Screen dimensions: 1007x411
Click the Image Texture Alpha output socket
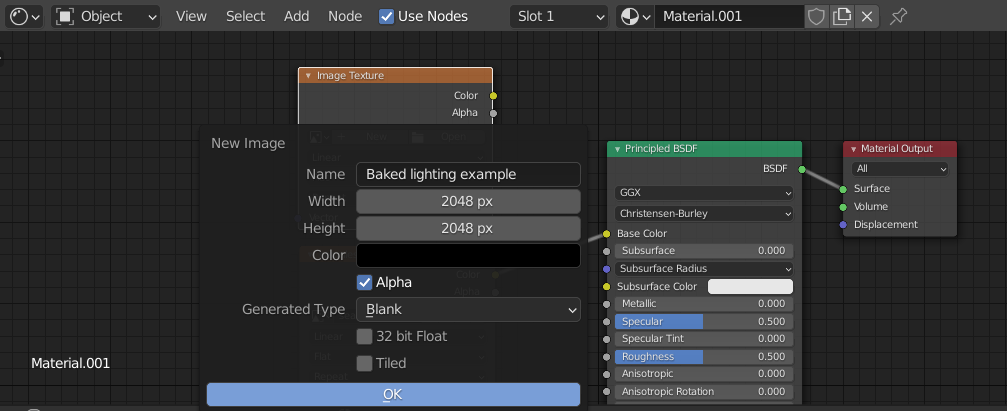pyautogui.click(x=493, y=113)
